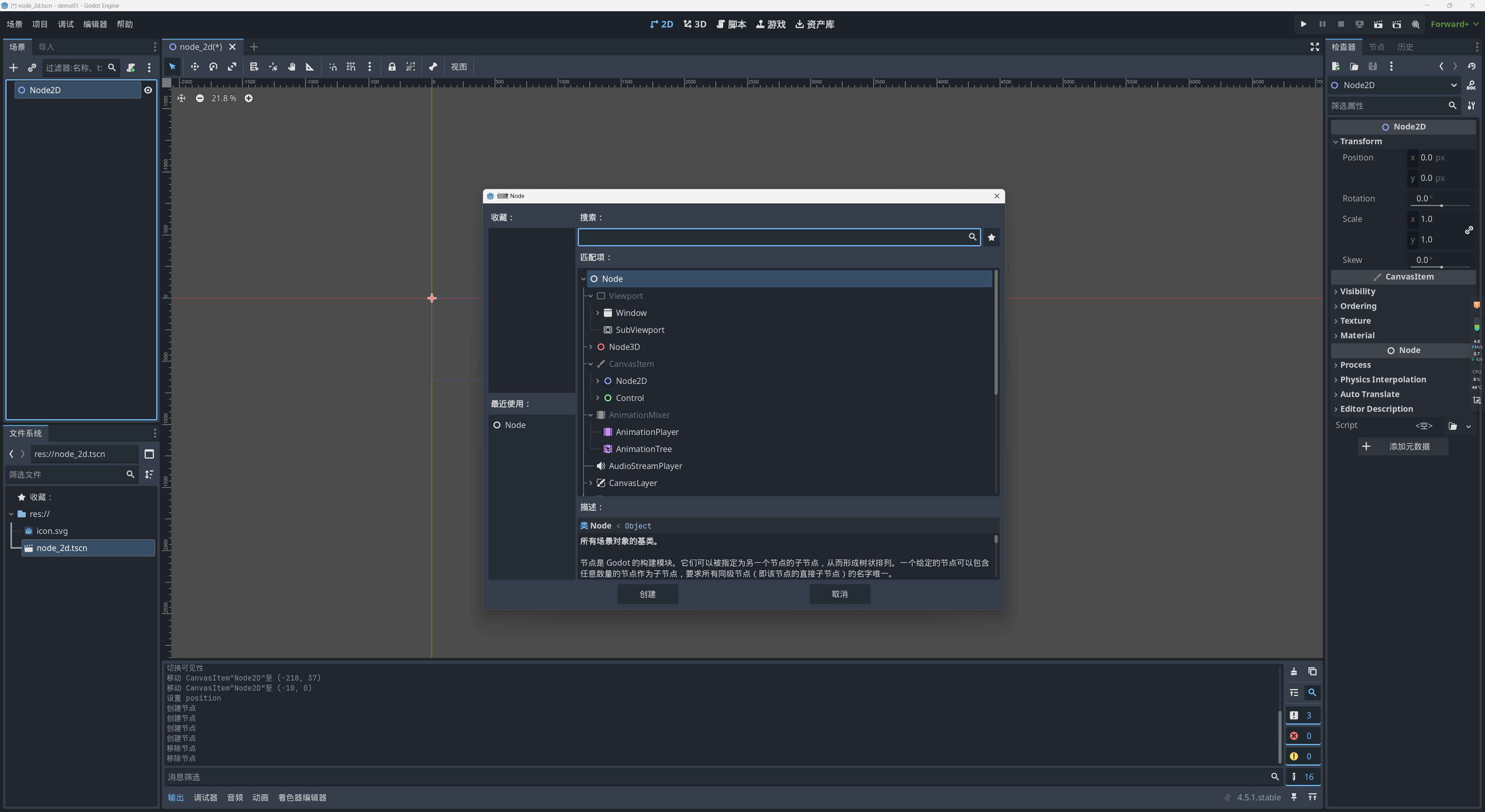1485x812 pixels.
Task: Toggle Node2D visibility eye icon
Action: point(148,90)
